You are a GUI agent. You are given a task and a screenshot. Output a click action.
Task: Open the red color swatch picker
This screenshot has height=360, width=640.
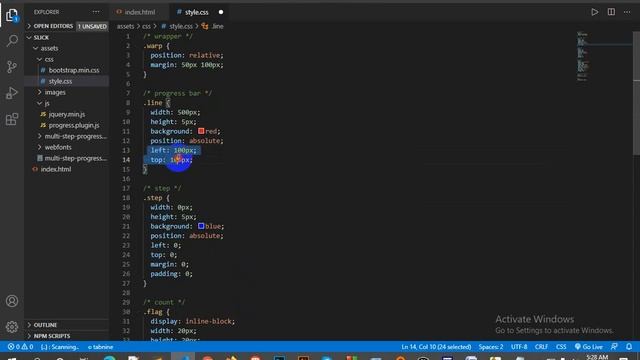point(201,131)
